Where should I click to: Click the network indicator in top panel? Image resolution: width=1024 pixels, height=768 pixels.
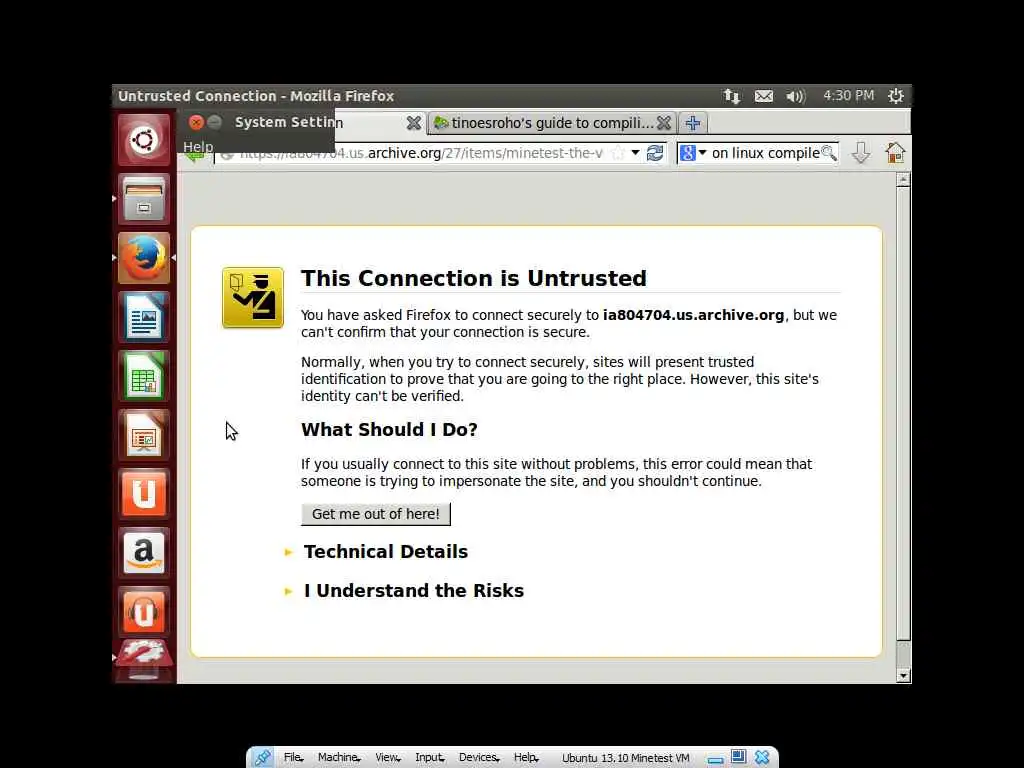[x=731, y=96]
